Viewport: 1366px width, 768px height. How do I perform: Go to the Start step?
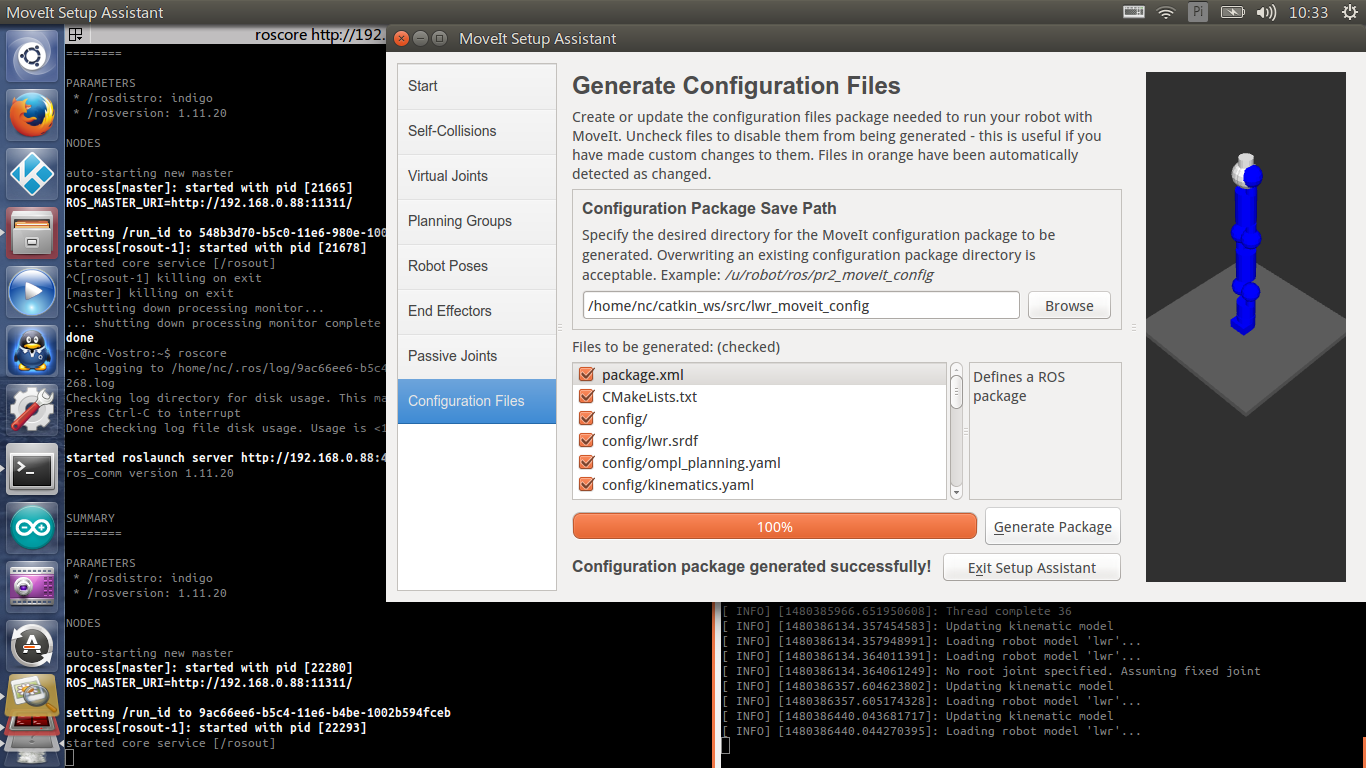tap(477, 86)
